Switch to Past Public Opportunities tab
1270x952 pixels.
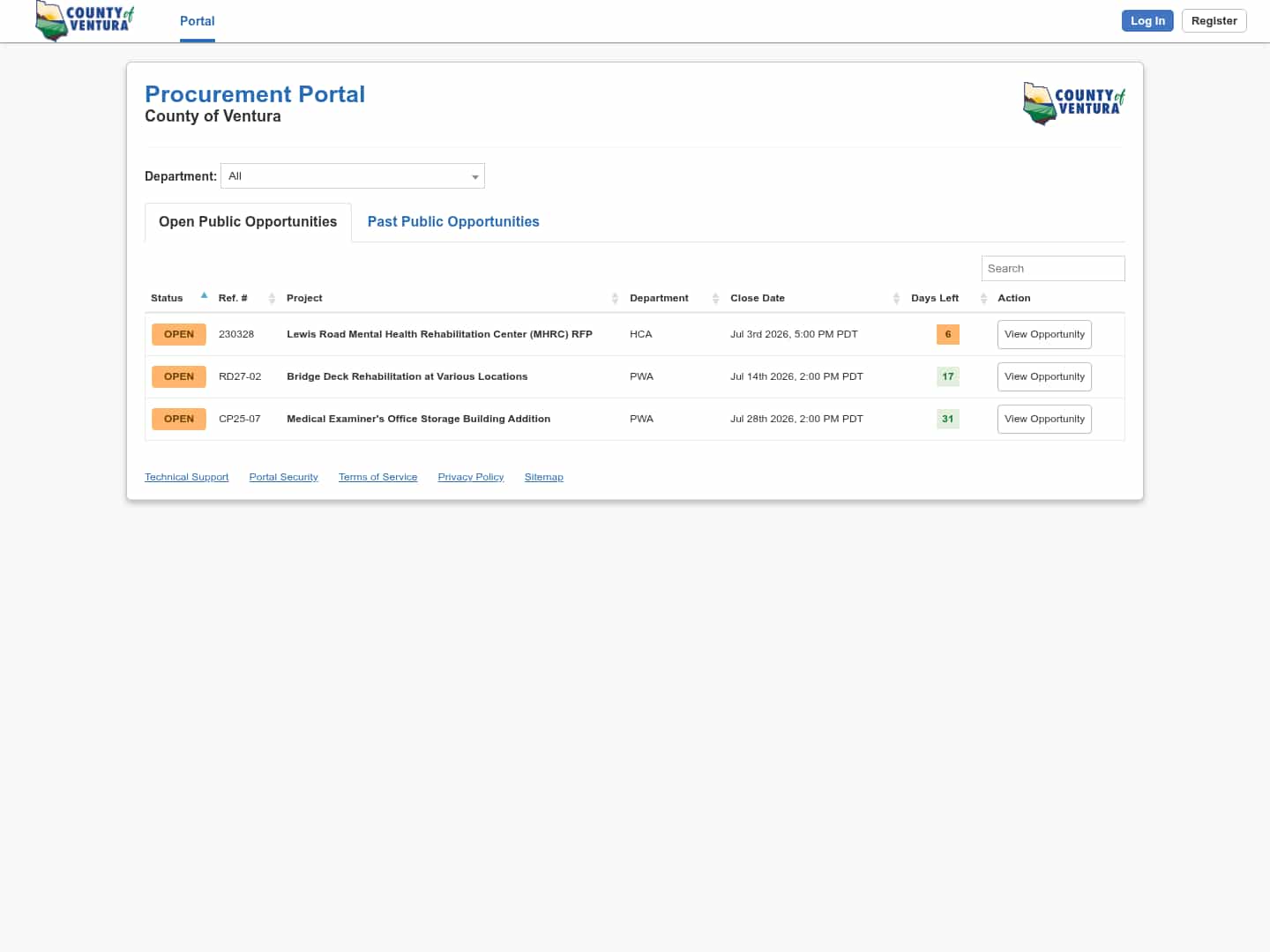(x=453, y=222)
